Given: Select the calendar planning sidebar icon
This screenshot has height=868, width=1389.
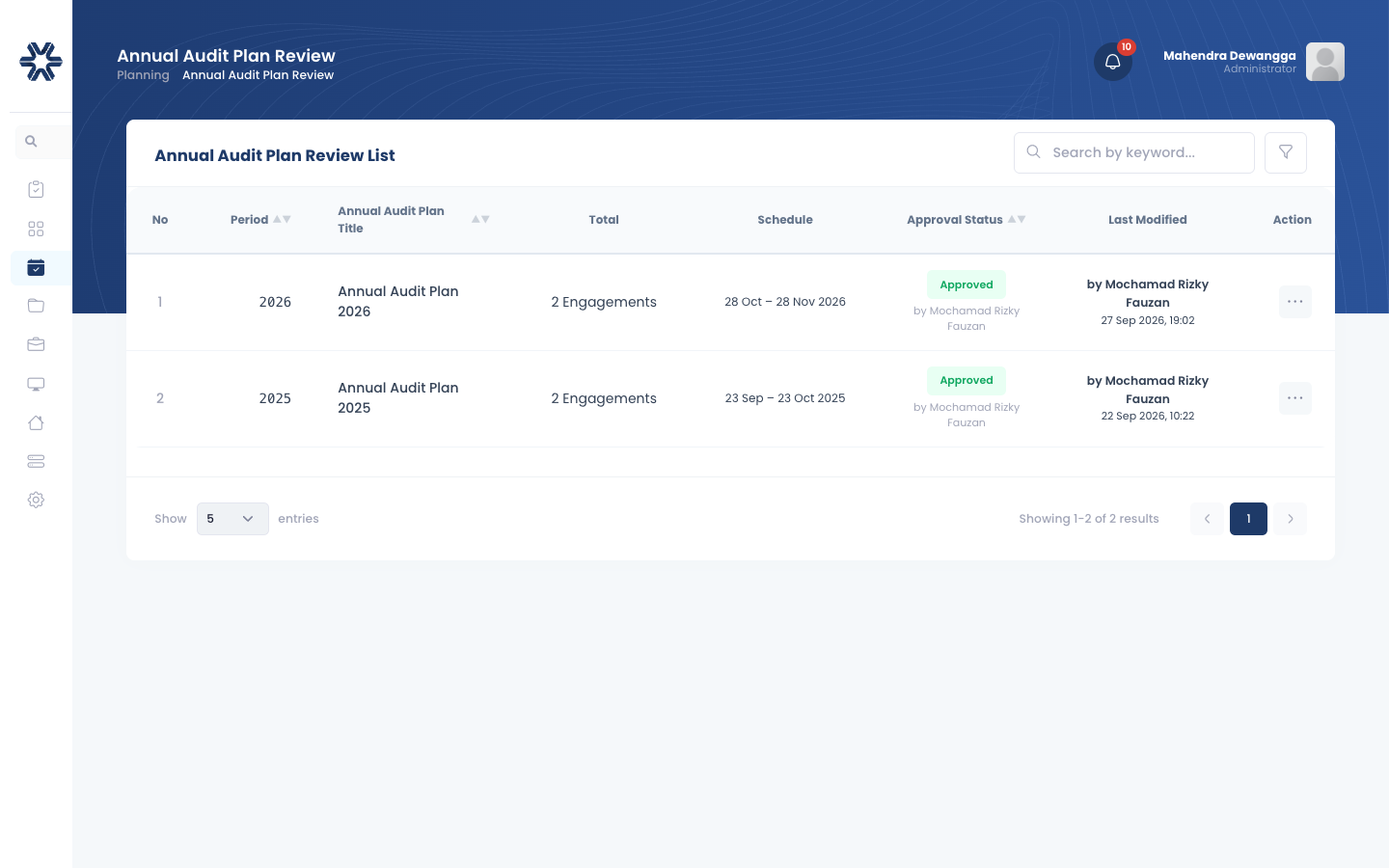Looking at the screenshot, I should (36, 267).
